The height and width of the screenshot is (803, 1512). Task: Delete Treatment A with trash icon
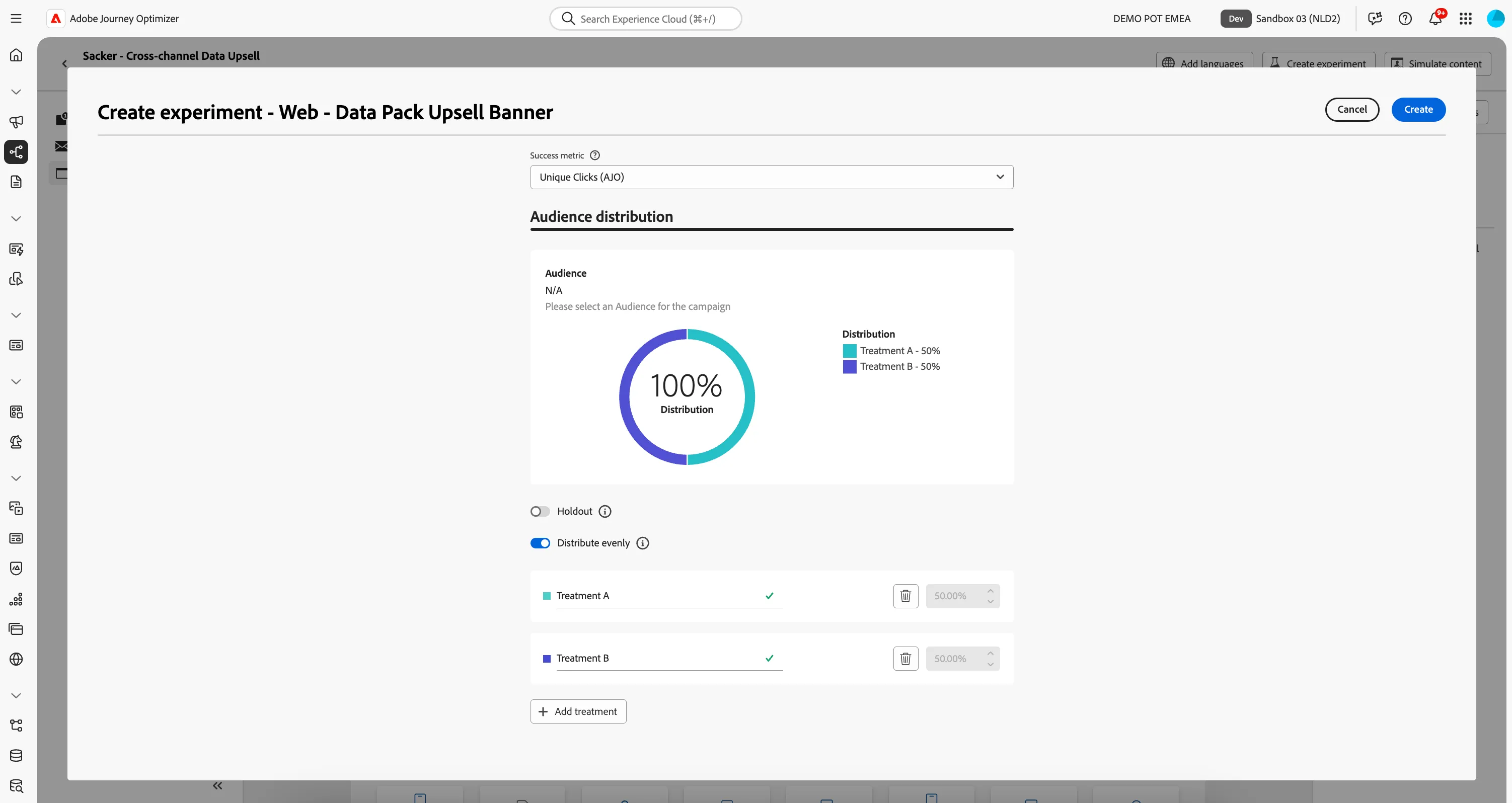[905, 596]
